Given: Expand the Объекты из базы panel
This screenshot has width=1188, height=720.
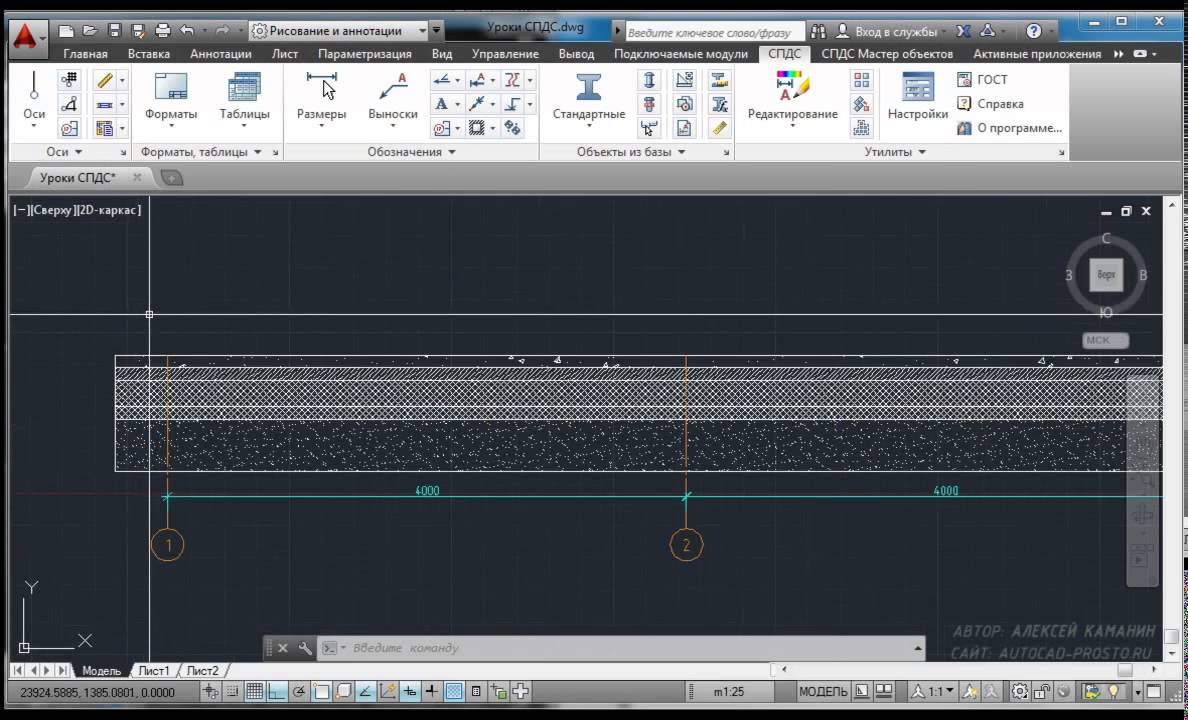Looking at the screenshot, I should click(x=630, y=152).
